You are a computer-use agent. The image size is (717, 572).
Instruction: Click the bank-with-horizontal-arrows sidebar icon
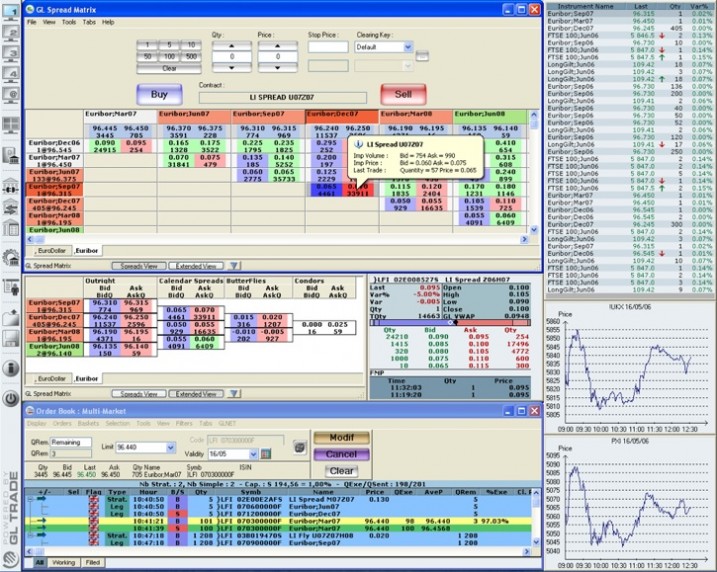[11, 188]
